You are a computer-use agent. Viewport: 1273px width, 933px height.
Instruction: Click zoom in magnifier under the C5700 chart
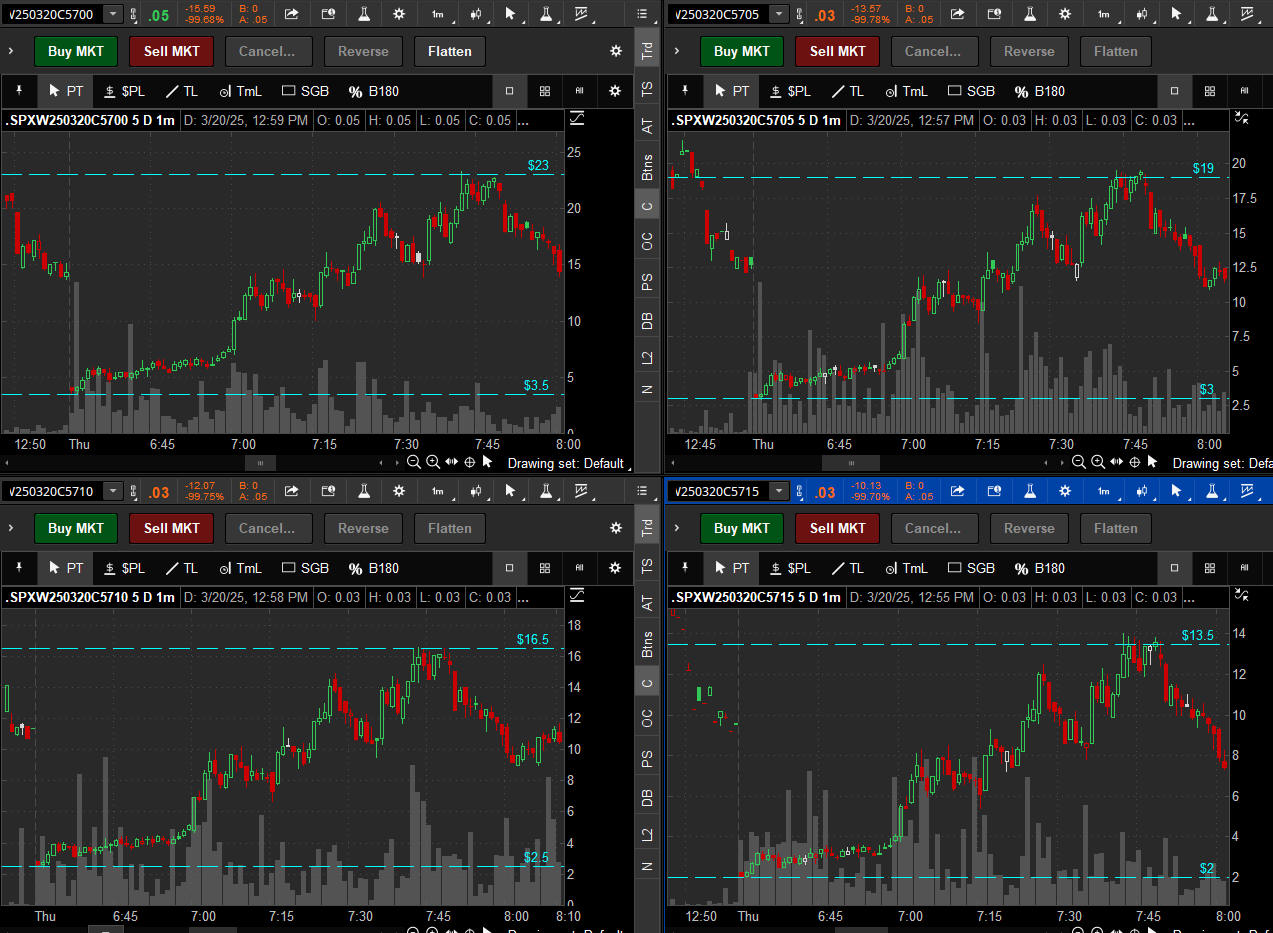tap(433, 462)
